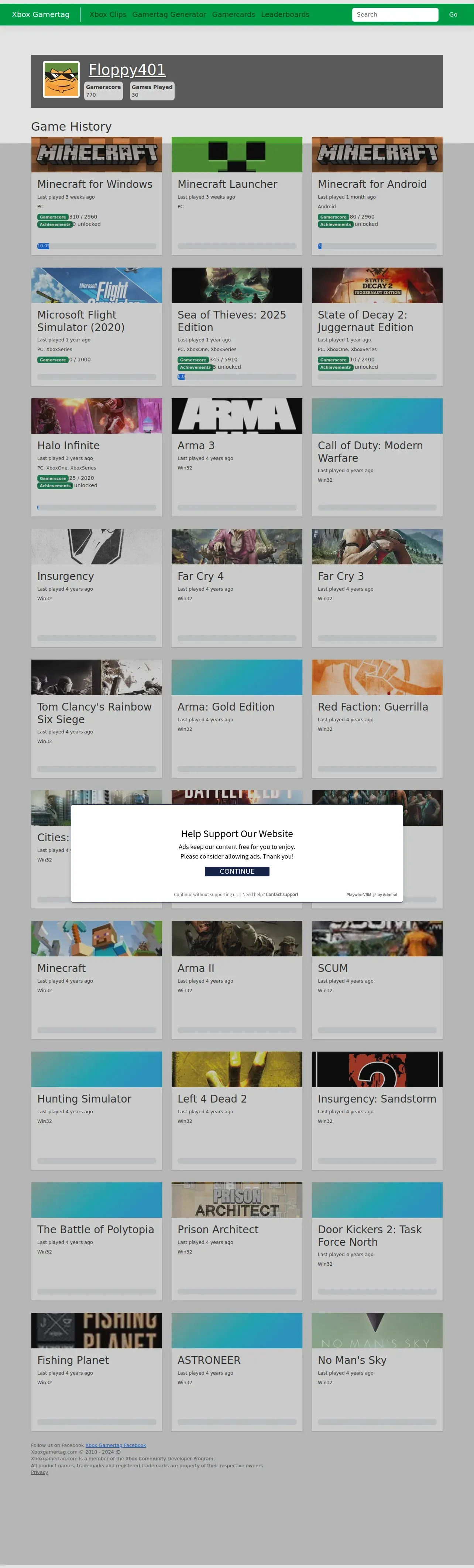Open Rainbow Six Siege thumbnail
This screenshot has width=474, height=1568.
click(x=97, y=677)
